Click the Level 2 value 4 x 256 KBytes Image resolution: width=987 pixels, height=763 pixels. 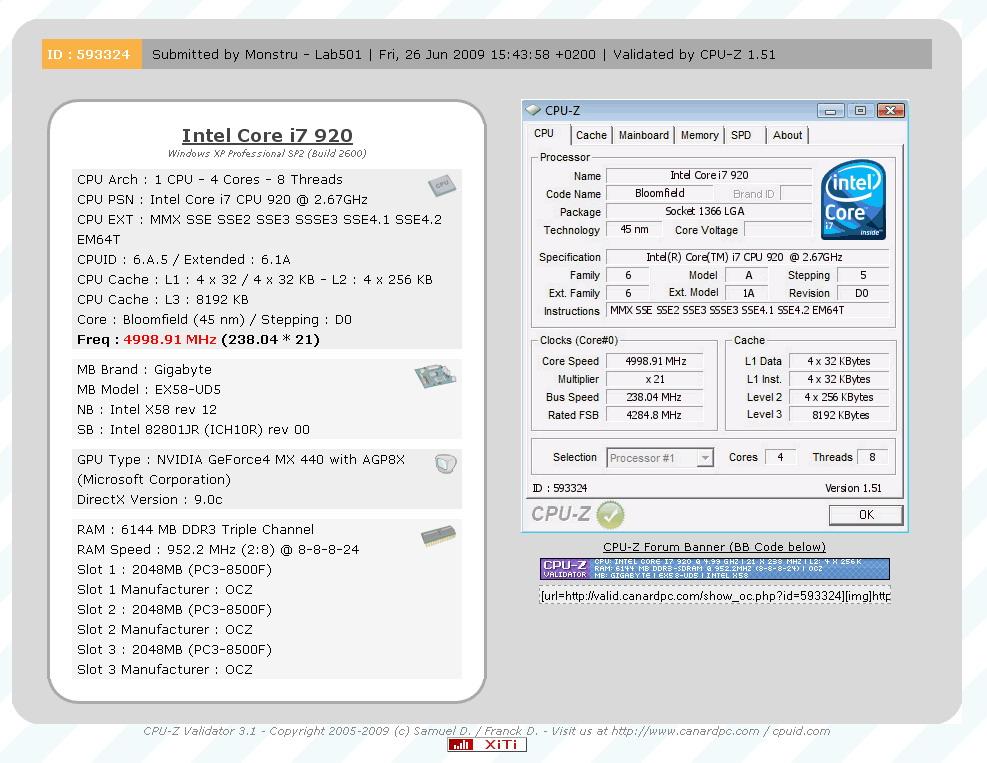(839, 397)
